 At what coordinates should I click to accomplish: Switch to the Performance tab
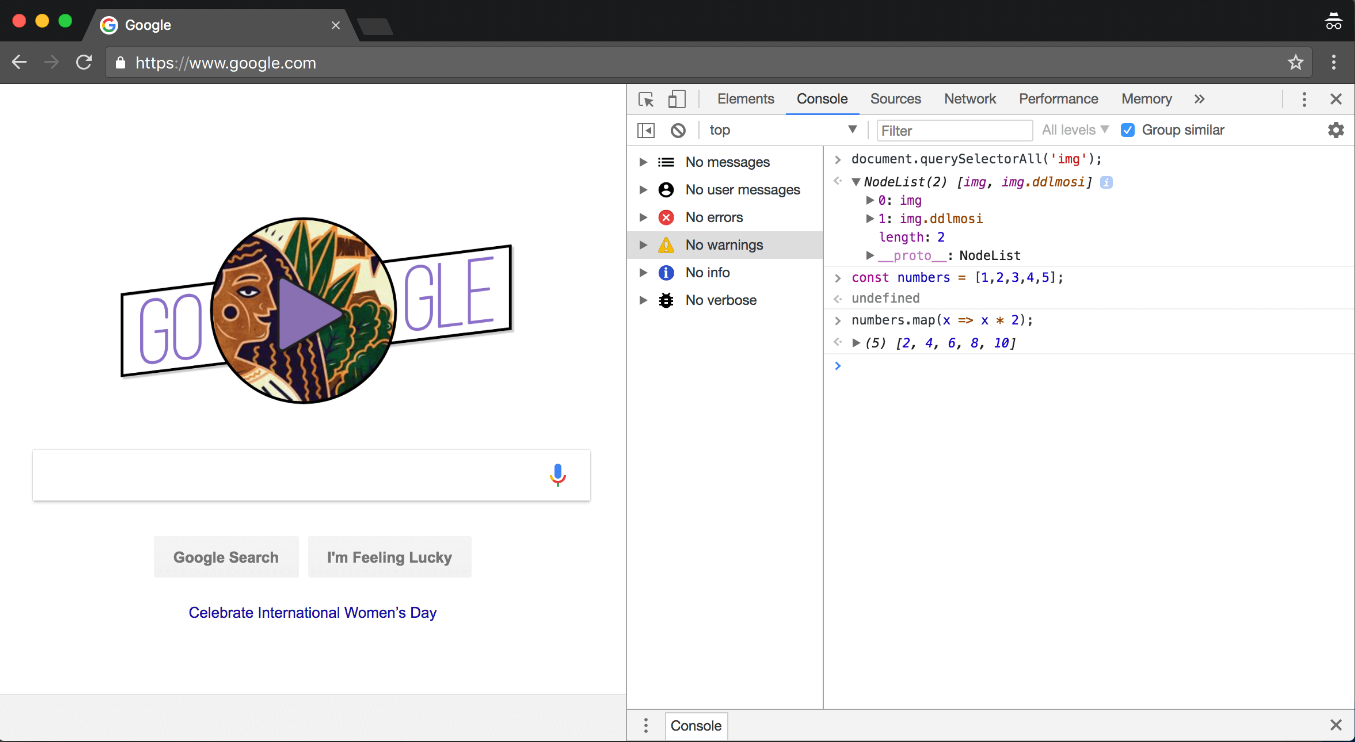point(1058,99)
